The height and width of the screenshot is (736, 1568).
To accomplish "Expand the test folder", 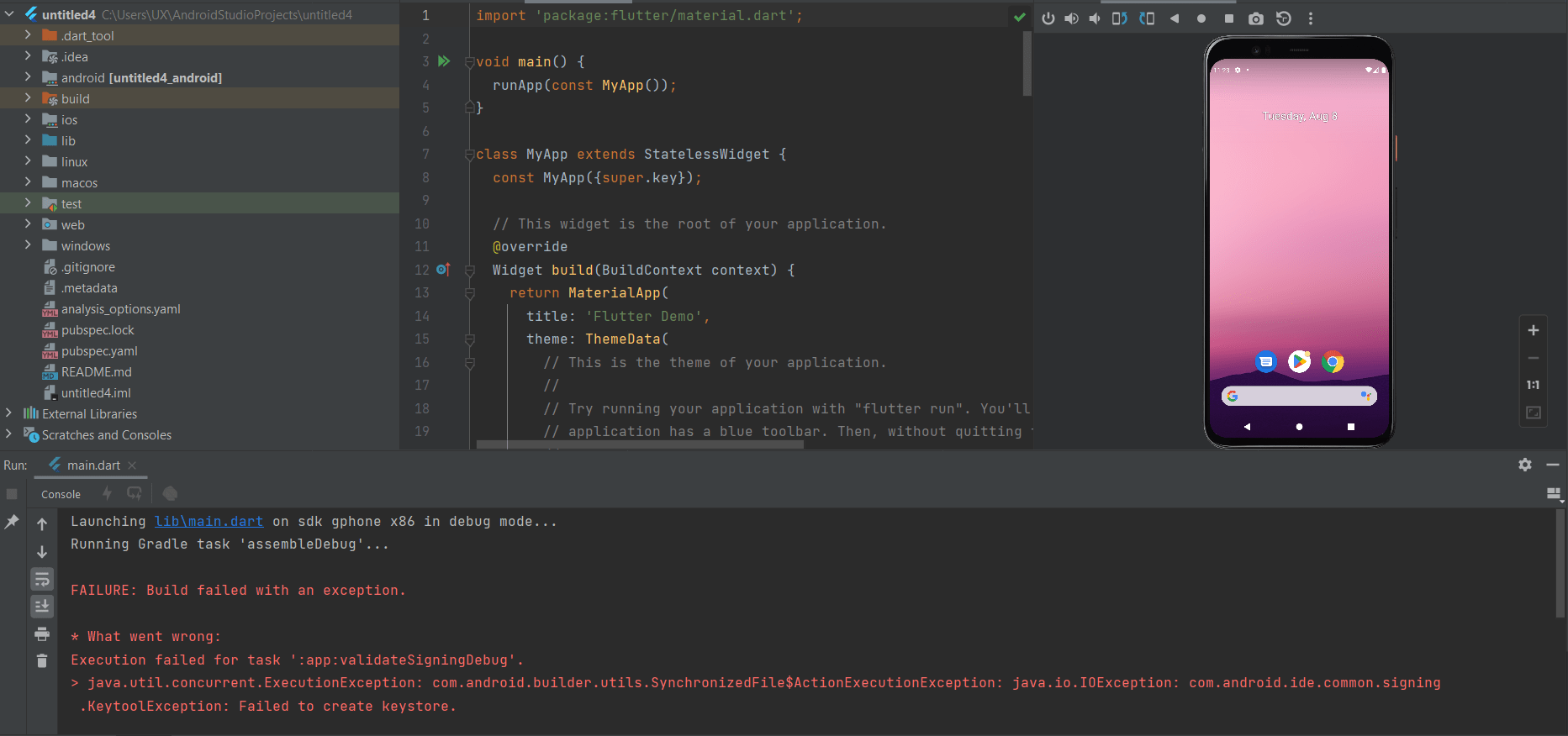I will click(28, 203).
